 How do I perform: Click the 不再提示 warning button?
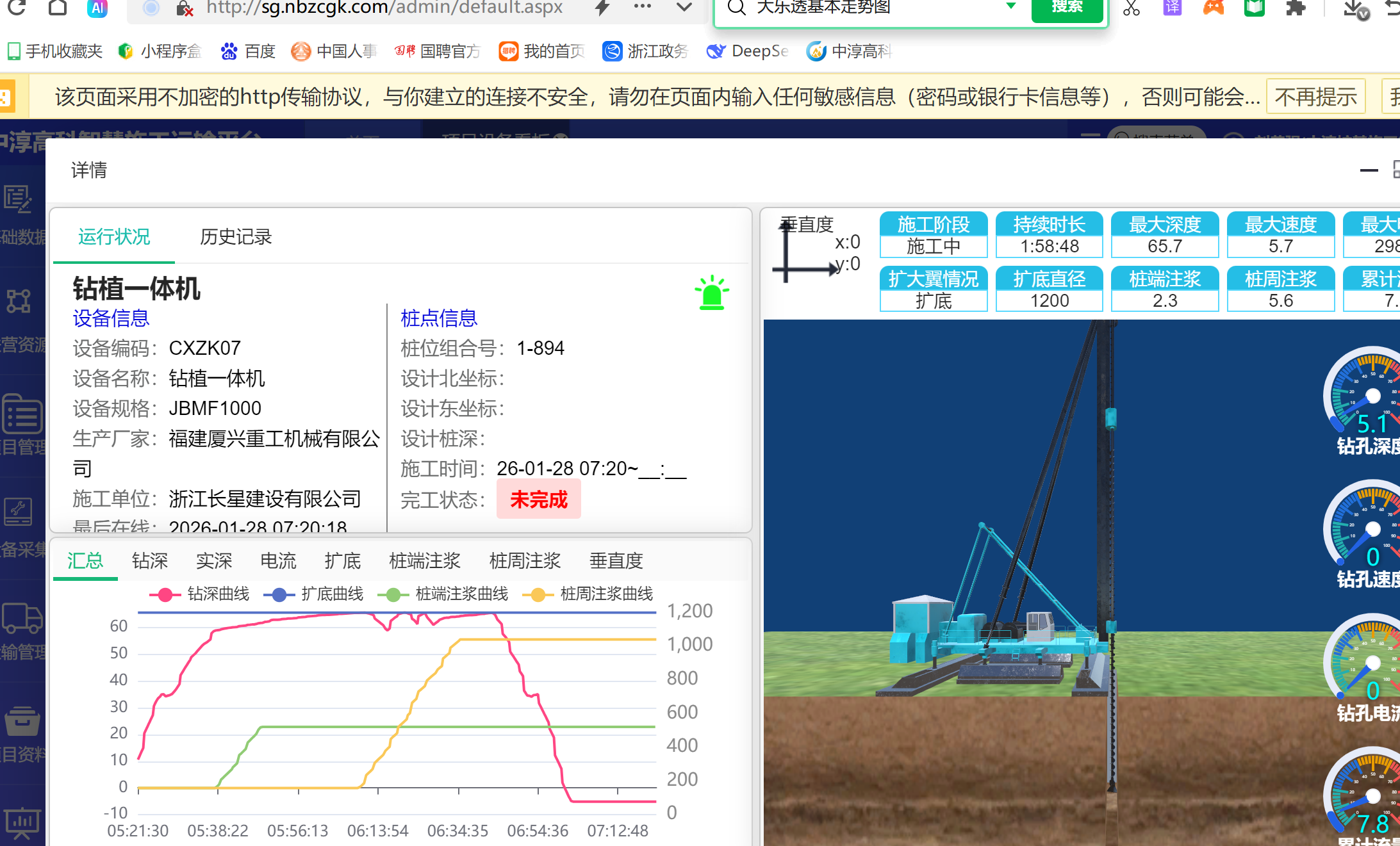point(1315,97)
